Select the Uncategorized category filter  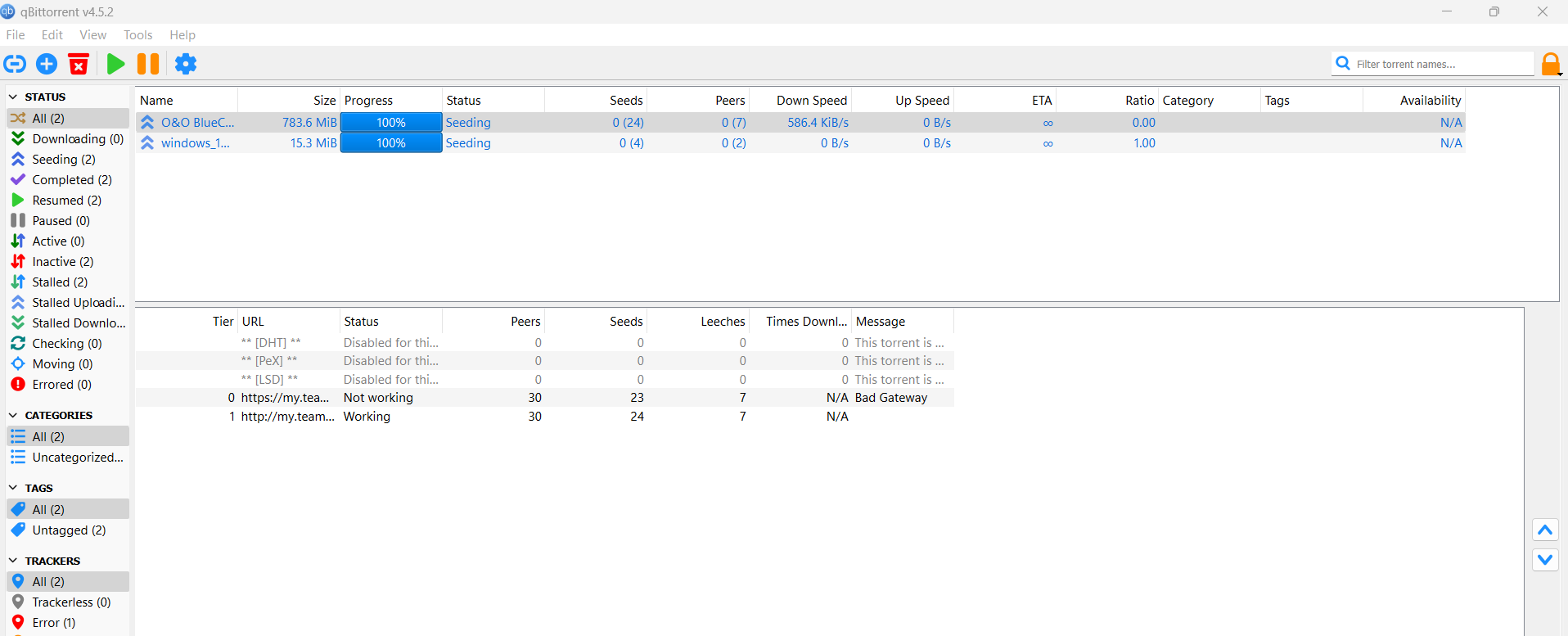click(68, 458)
